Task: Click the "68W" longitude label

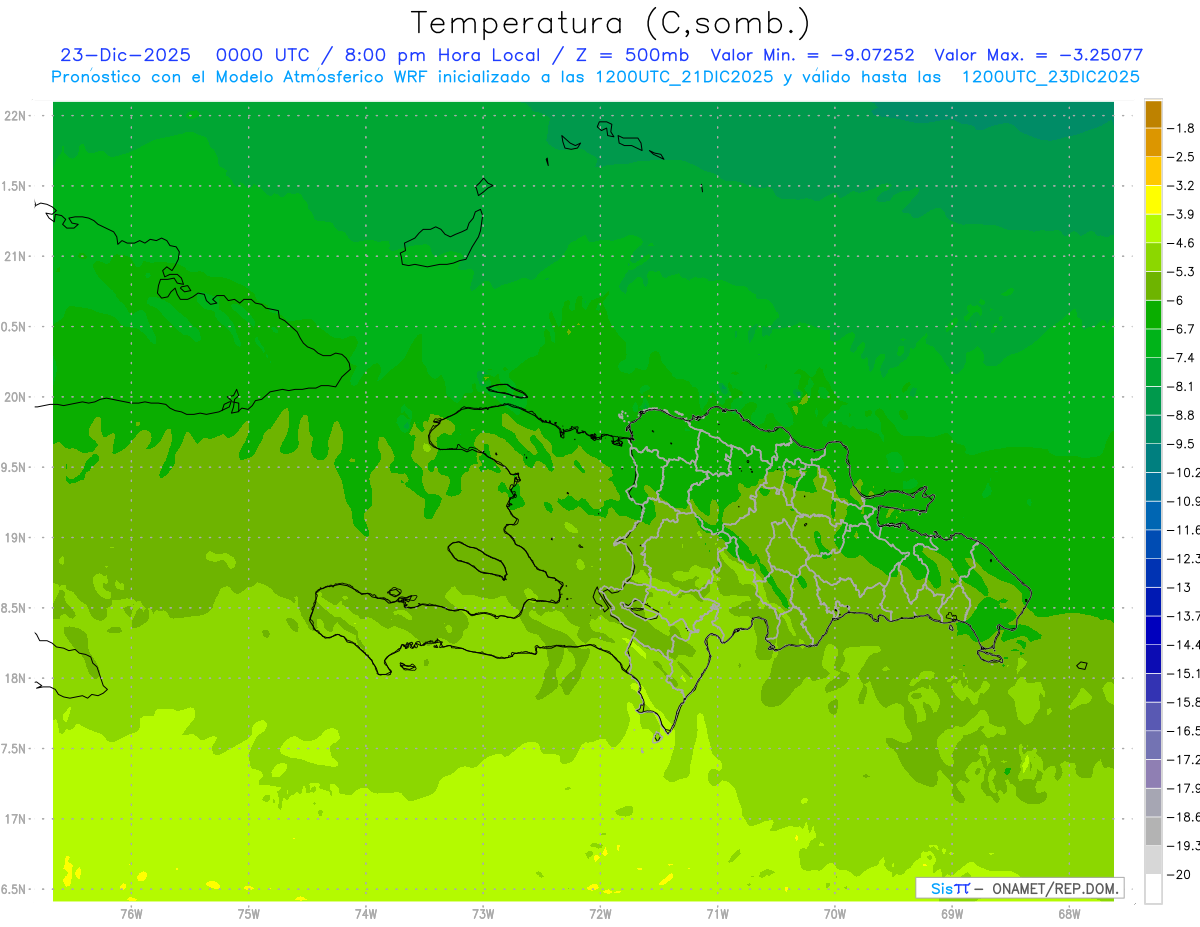Action: (x=1069, y=913)
